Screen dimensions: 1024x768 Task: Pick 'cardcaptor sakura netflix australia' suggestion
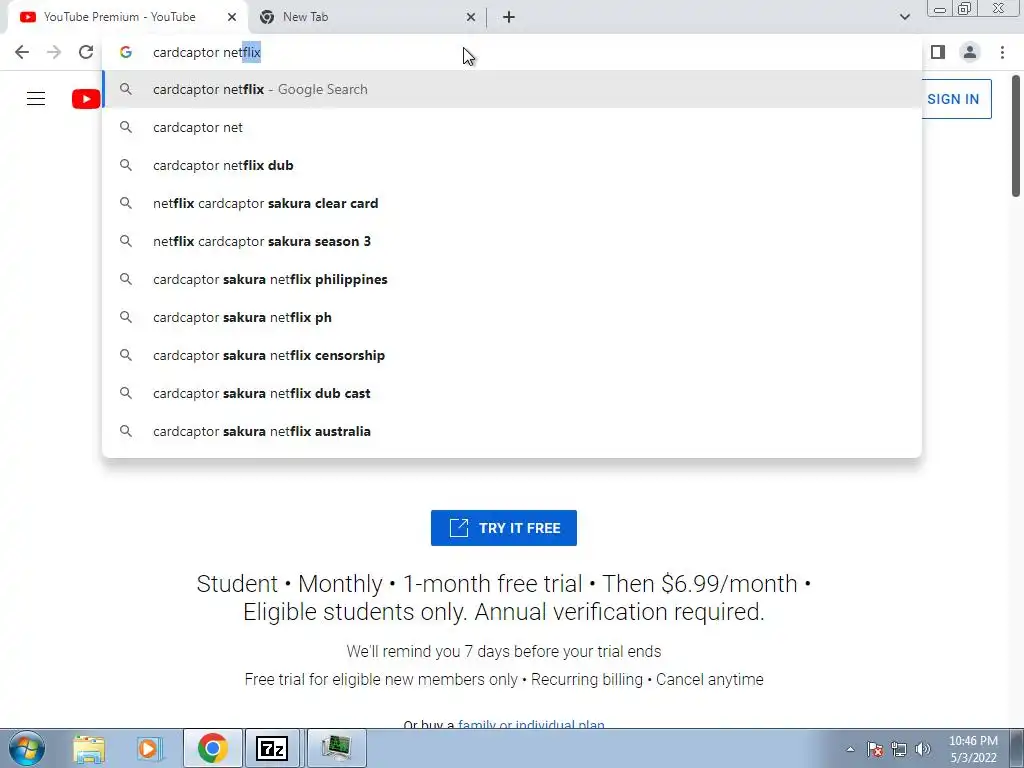click(x=512, y=431)
